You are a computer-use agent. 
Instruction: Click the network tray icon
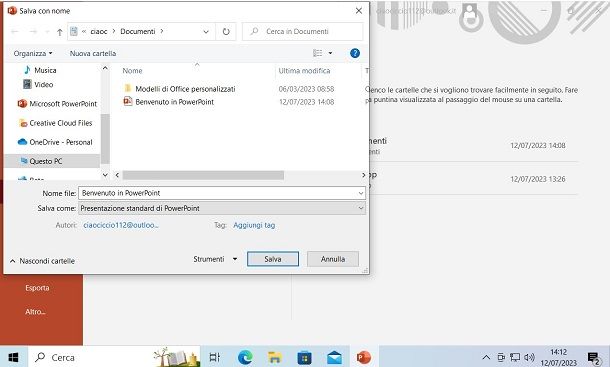(515, 357)
